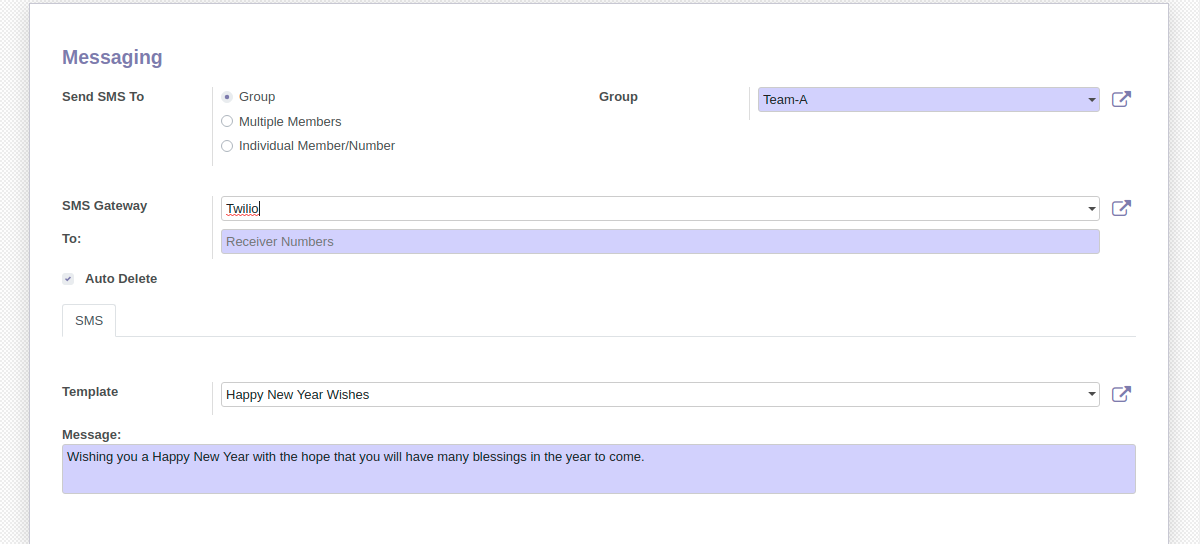Choose Individual Member/Number radio option
This screenshot has height=544, width=1200.
227,146
